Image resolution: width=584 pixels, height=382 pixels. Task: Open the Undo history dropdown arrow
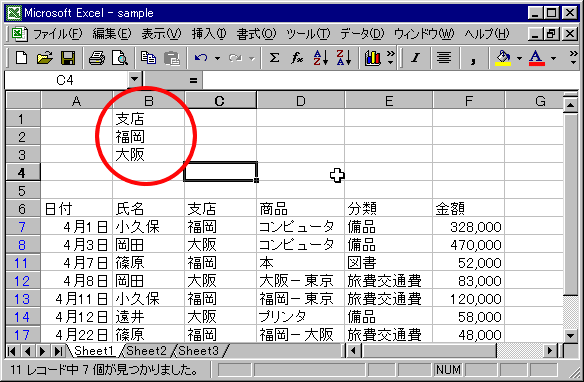(x=218, y=58)
